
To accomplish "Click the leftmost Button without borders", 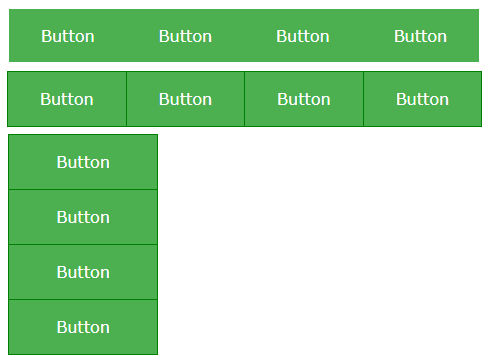I will coord(68,36).
